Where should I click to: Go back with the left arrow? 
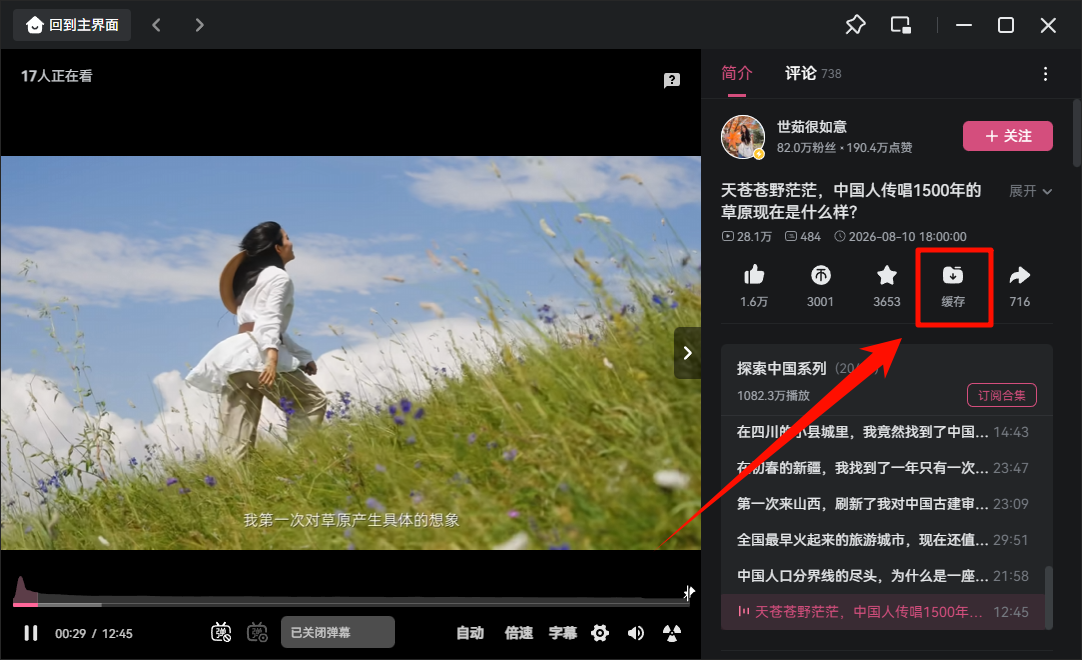click(157, 26)
